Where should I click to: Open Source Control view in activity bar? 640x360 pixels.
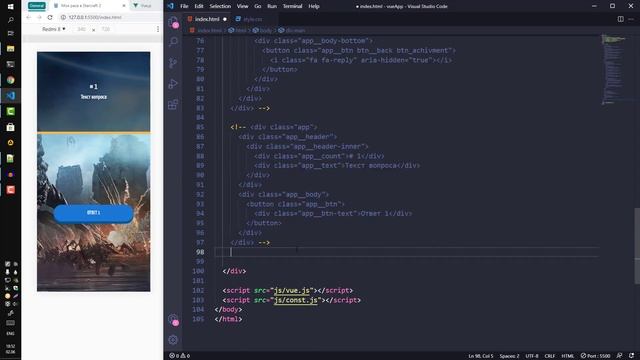[173, 62]
